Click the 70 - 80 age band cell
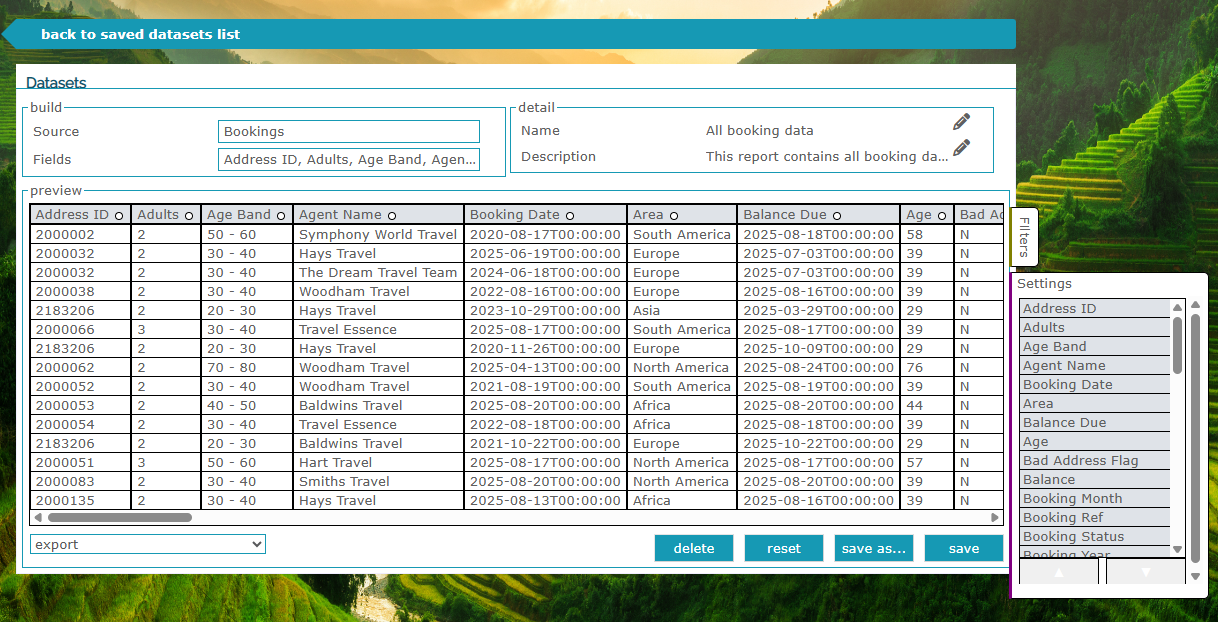The image size is (1218, 622). pyautogui.click(x=247, y=368)
